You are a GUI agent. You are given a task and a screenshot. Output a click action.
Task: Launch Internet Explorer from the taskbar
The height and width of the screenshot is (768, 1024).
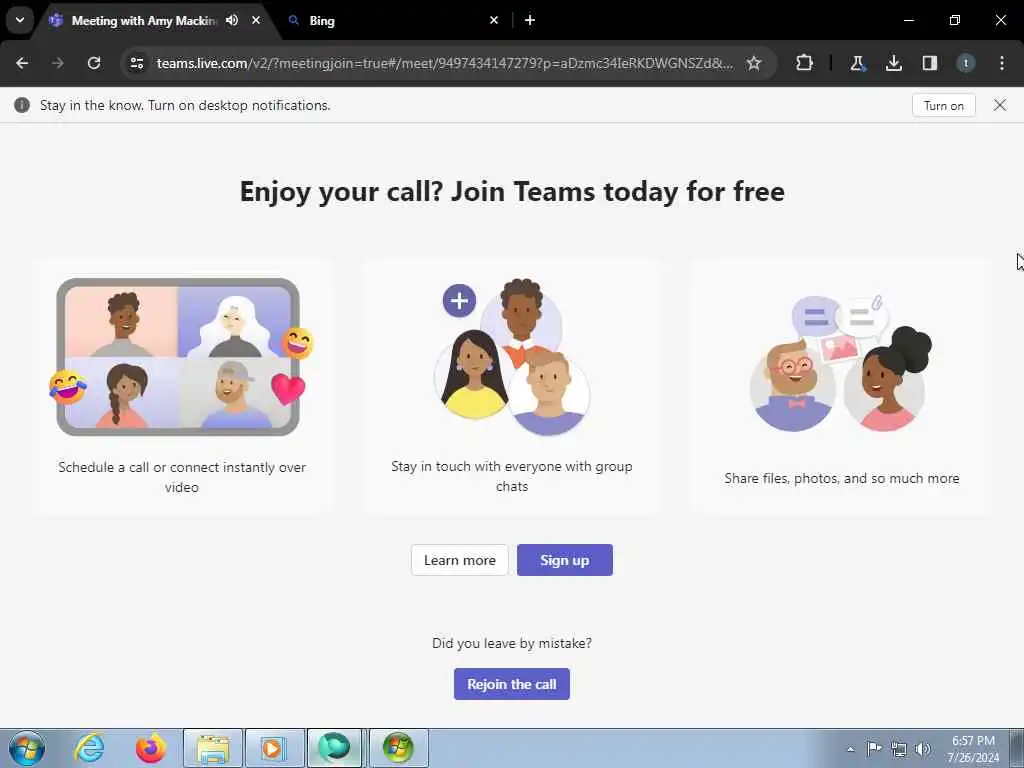point(89,748)
